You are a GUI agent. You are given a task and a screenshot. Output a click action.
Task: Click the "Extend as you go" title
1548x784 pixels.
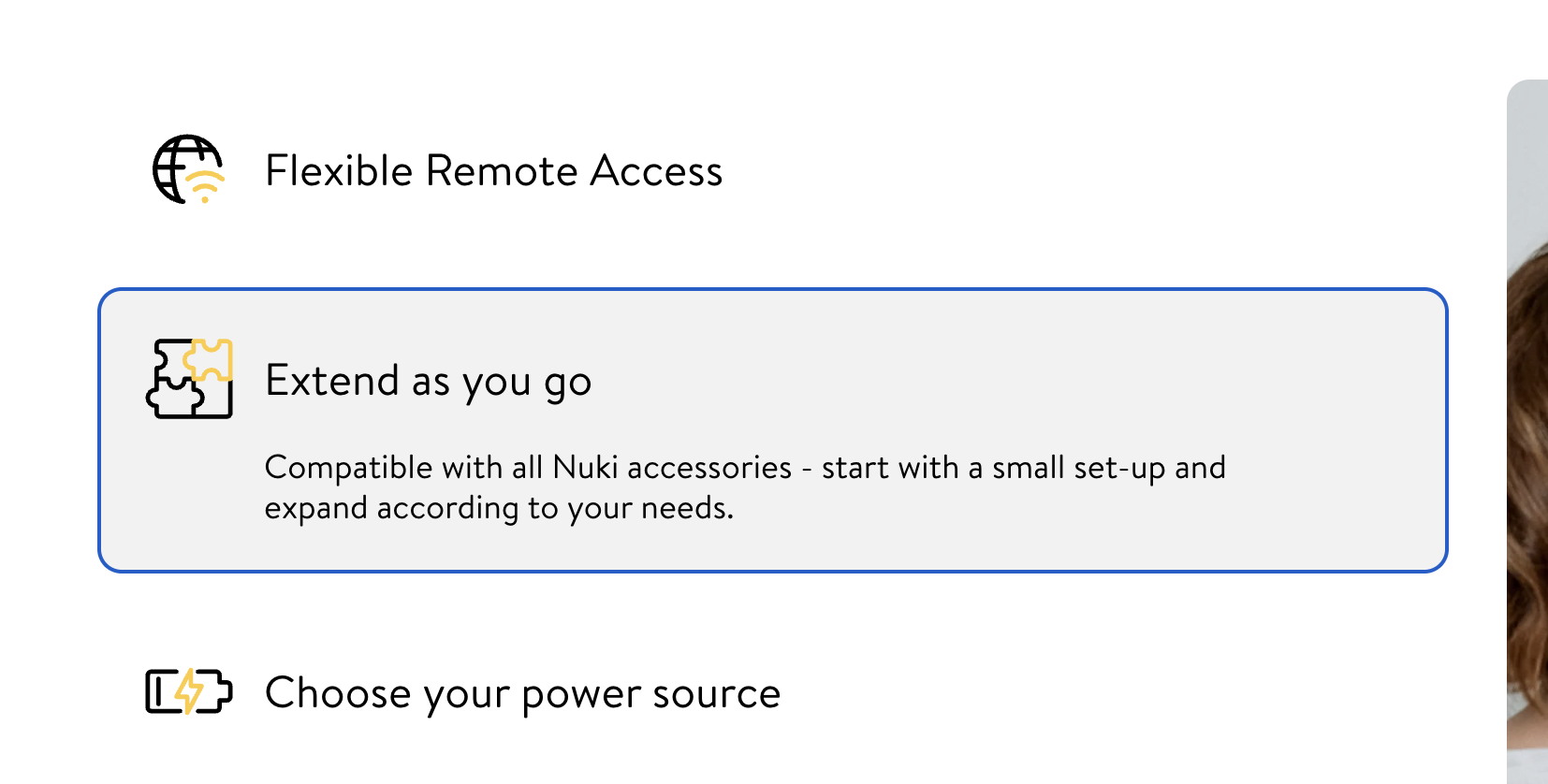pos(428,381)
